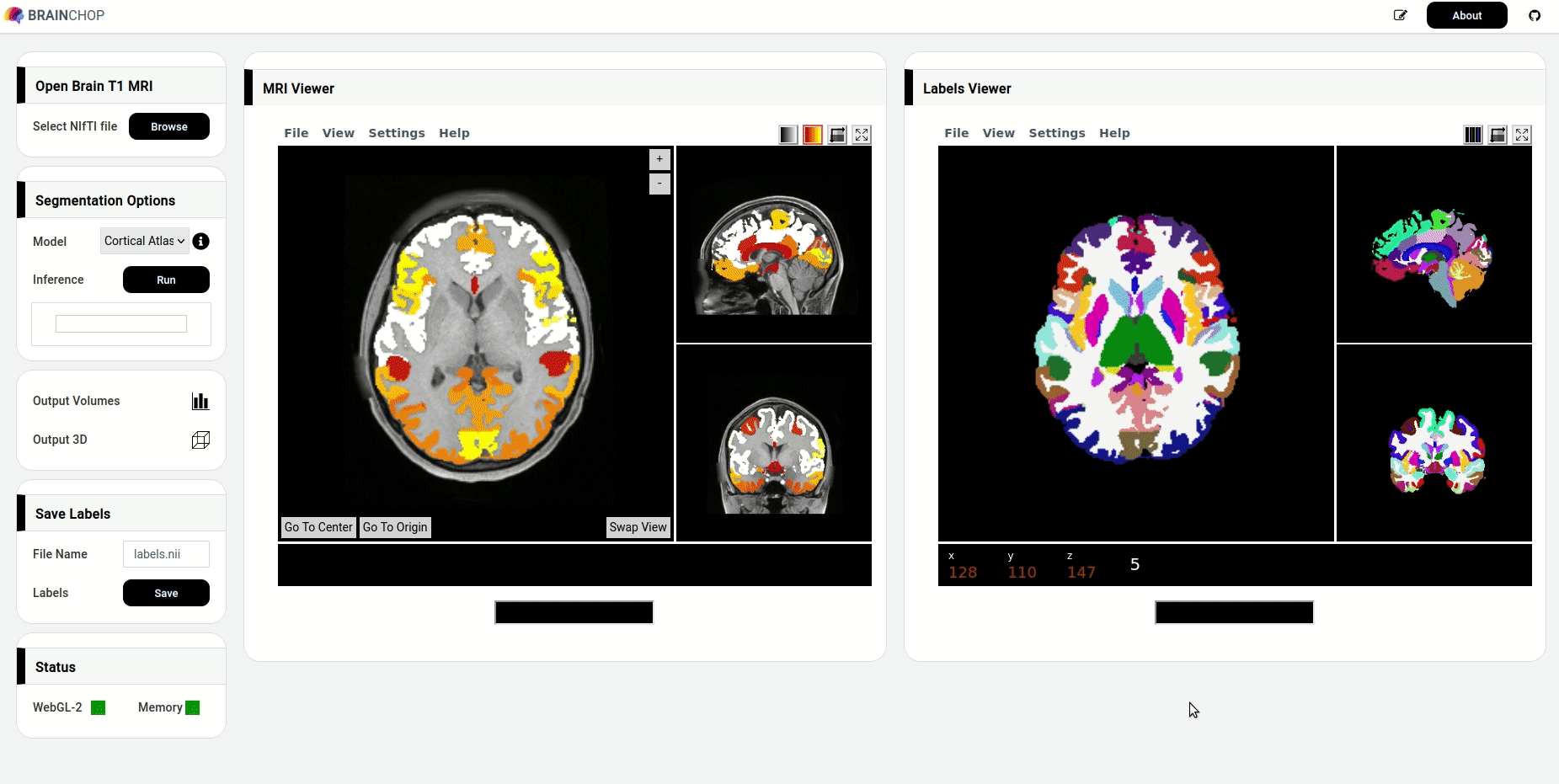Click the model info icon

[x=201, y=242]
